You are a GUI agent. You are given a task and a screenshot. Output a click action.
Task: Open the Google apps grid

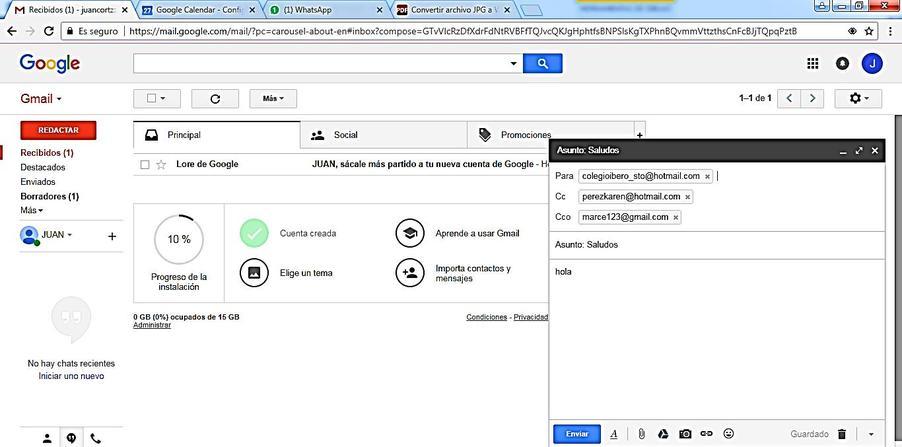[812, 64]
